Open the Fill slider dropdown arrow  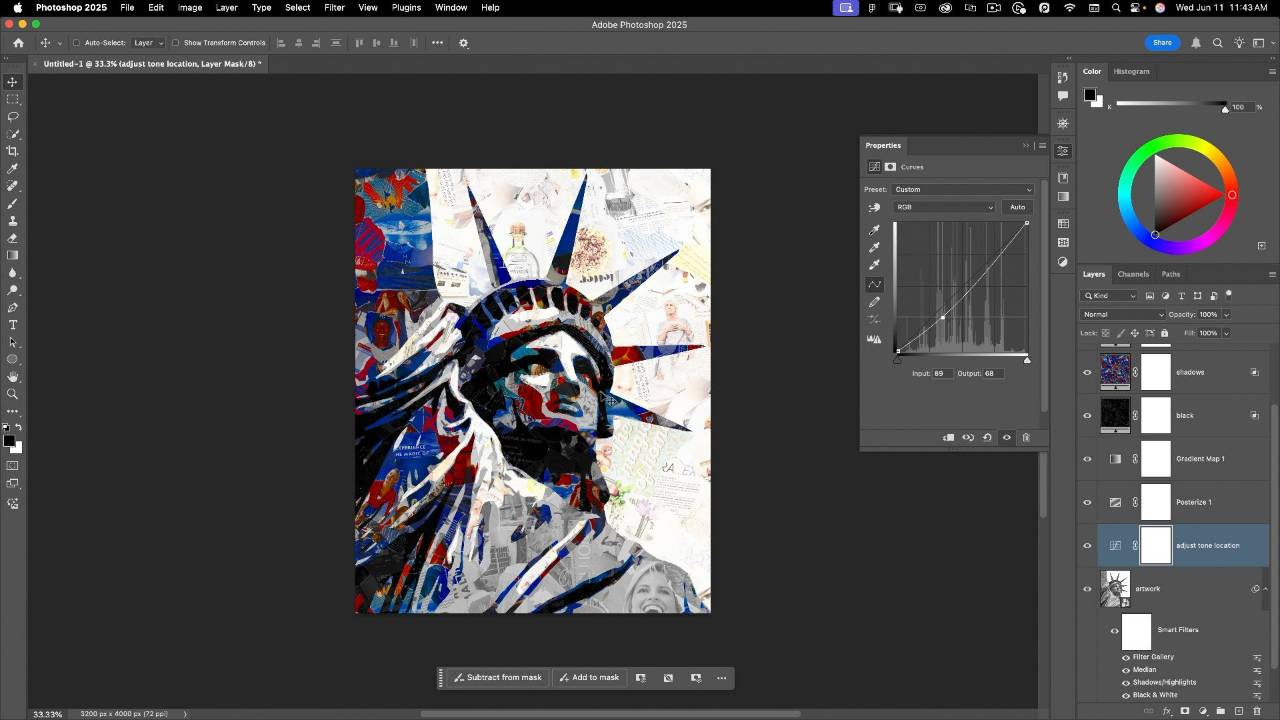[1226, 333]
